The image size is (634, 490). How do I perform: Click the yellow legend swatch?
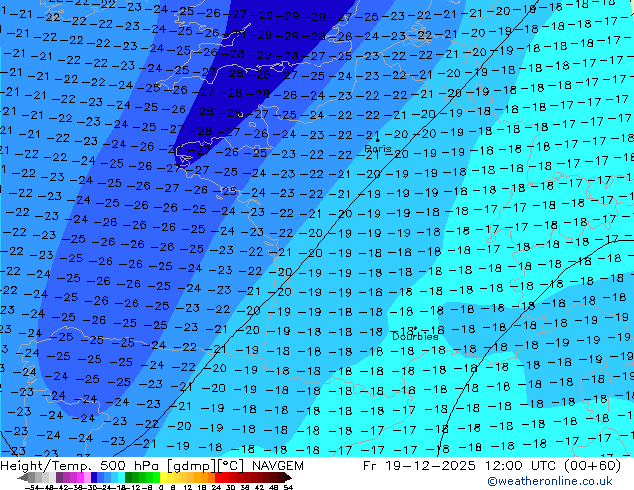pos(163,477)
